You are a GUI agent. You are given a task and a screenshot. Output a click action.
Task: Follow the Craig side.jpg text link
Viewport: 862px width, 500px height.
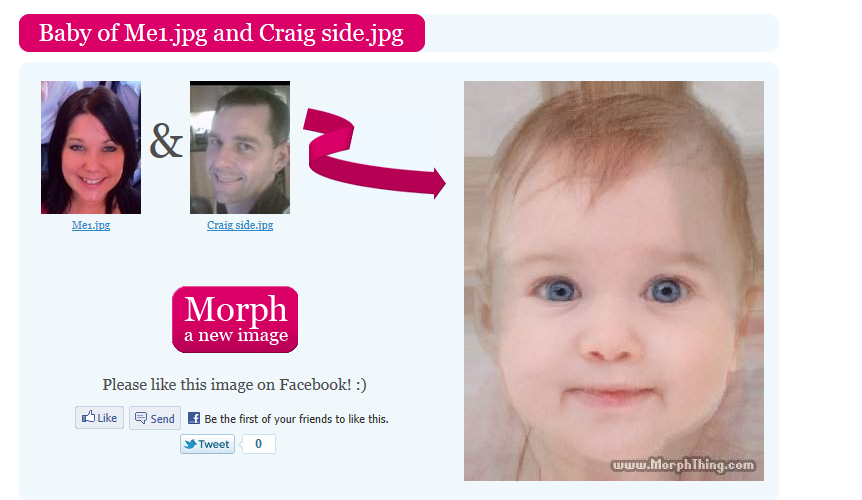(x=240, y=225)
